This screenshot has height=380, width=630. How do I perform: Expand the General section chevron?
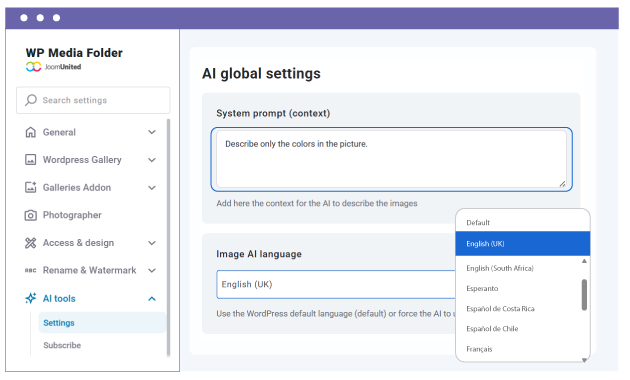pyautogui.click(x=152, y=132)
